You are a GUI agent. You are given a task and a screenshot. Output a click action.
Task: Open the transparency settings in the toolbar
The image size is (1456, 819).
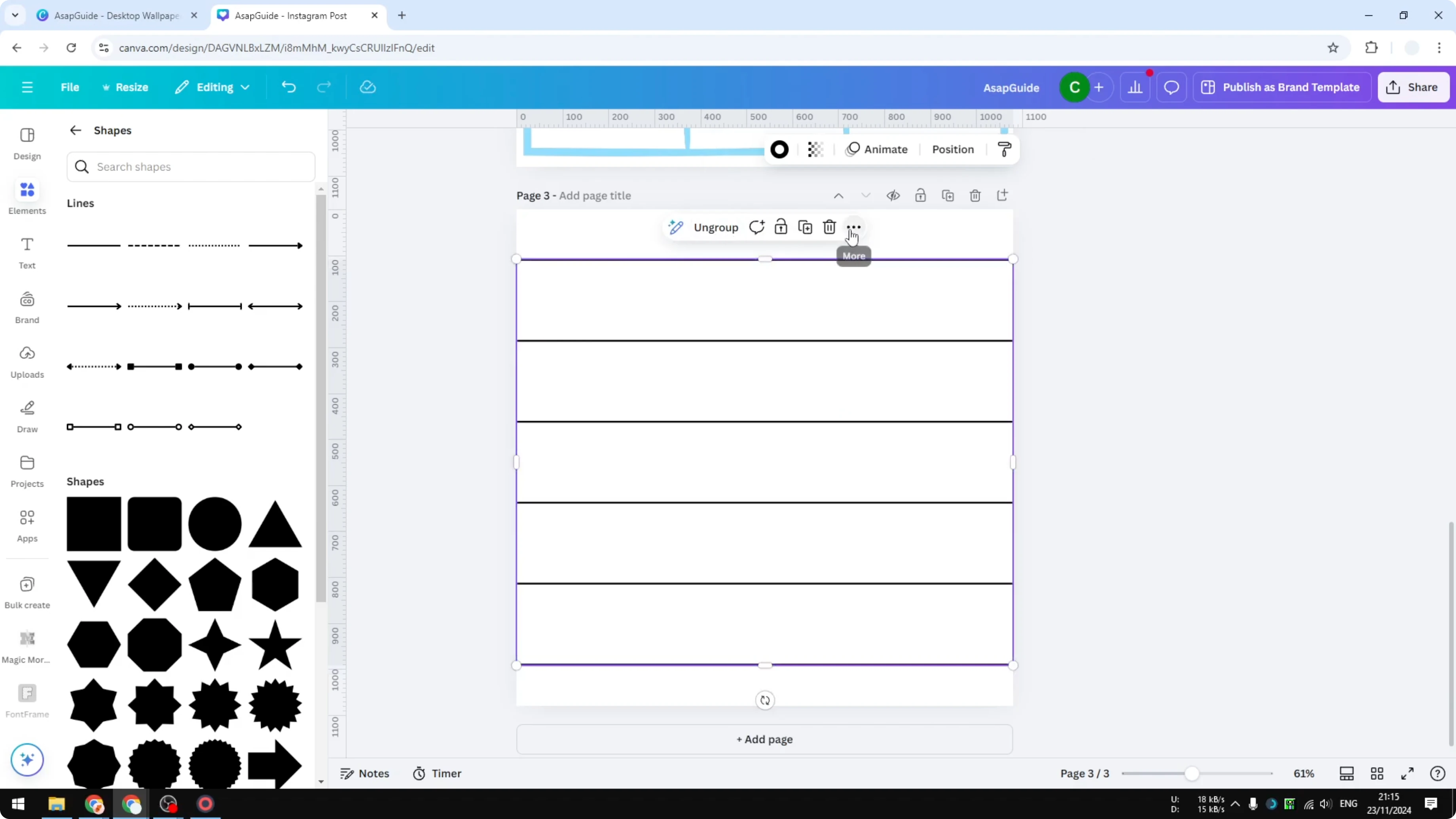(x=815, y=149)
